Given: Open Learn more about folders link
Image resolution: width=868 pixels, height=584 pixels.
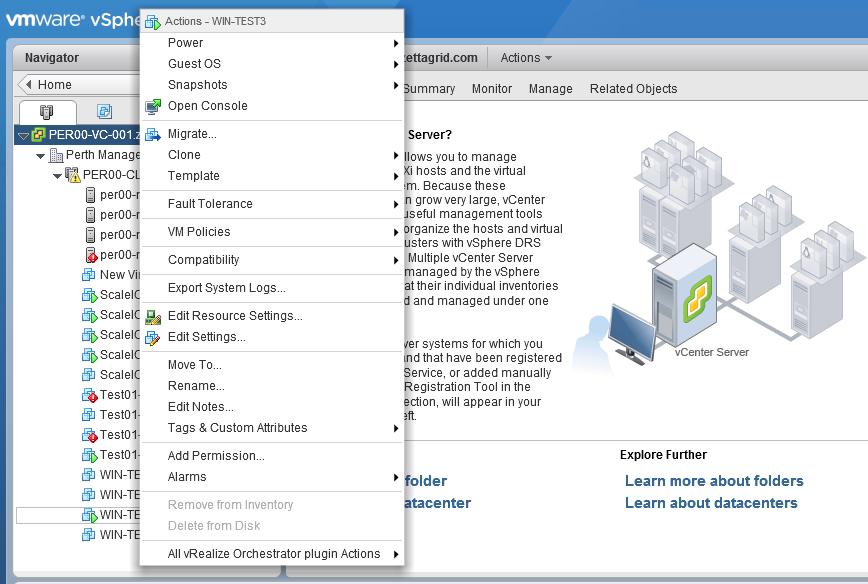Looking at the screenshot, I should pos(714,480).
